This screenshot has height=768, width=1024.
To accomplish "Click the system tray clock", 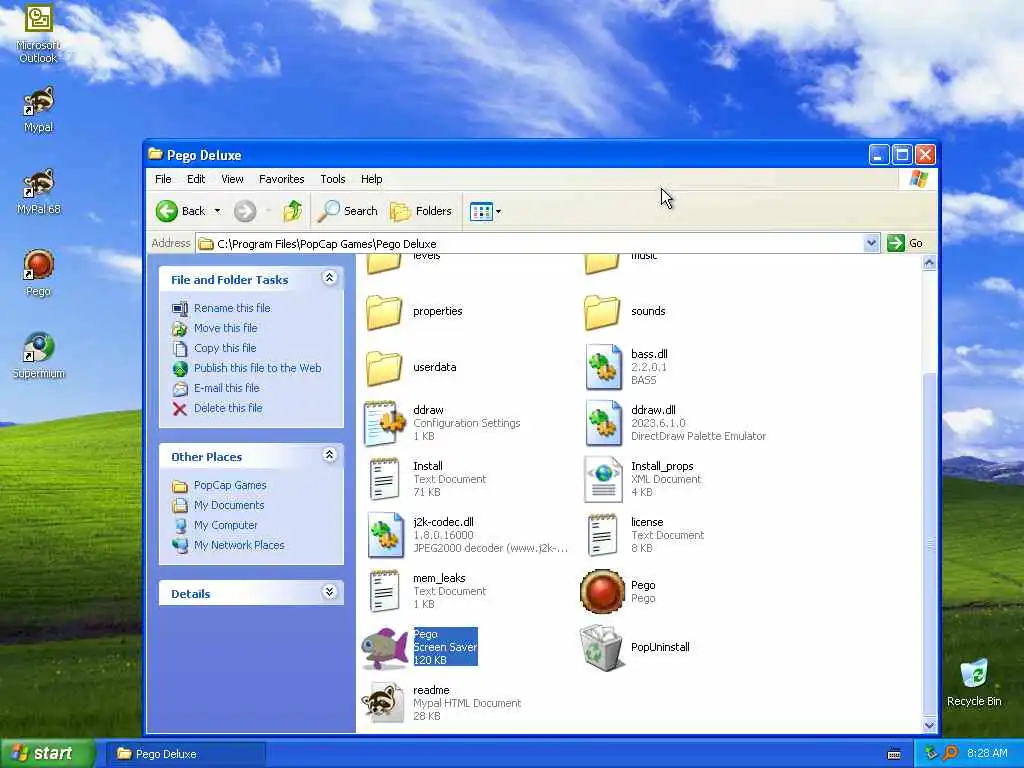I will click(x=987, y=754).
